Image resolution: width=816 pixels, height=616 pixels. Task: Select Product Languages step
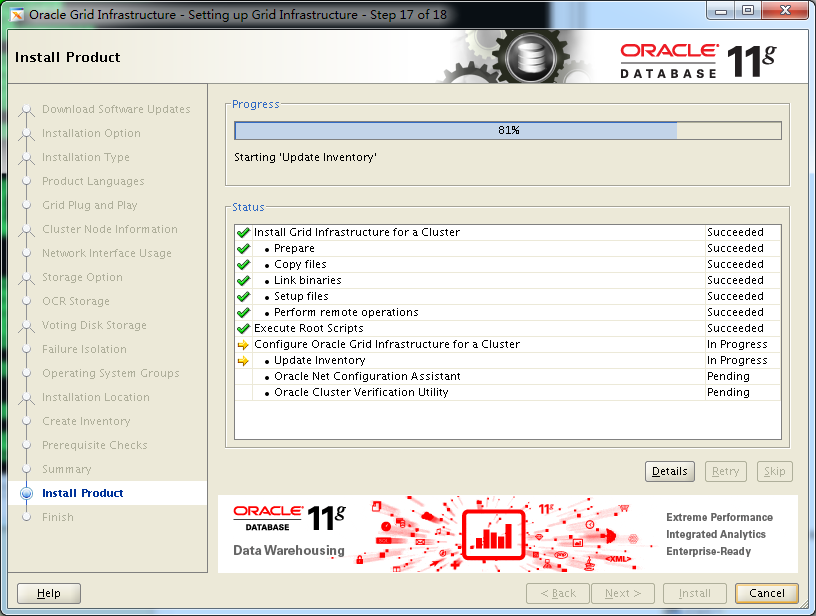click(x=93, y=181)
